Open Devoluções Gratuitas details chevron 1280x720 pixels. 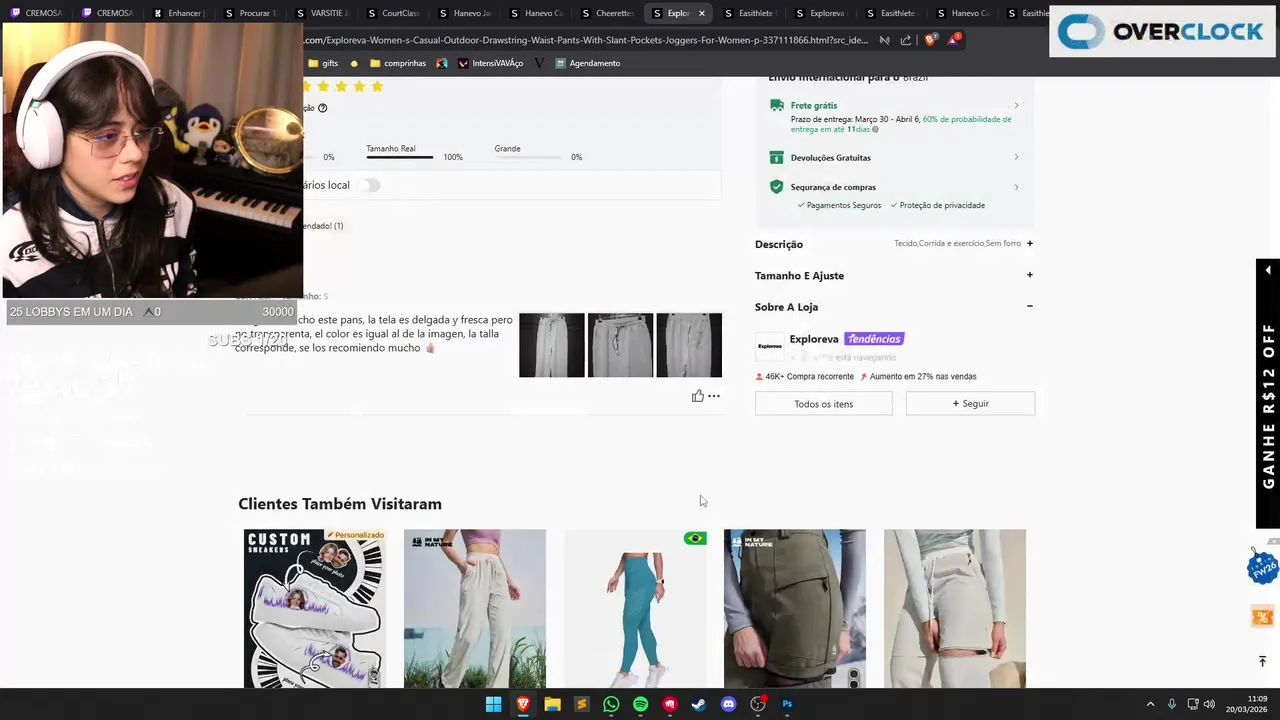point(1016,157)
